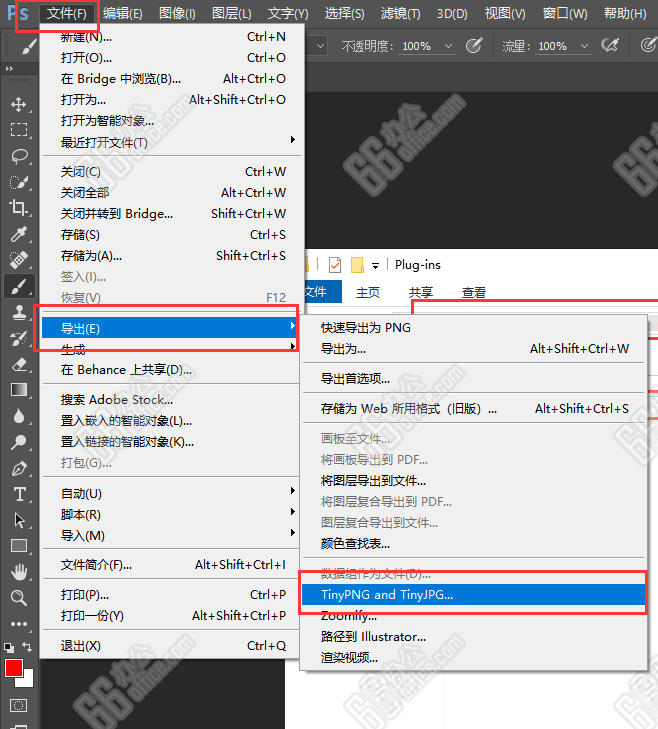Select the Rectangular Marquee tool
Image resolution: width=658 pixels, height=729 pixels.
[19, 130]
